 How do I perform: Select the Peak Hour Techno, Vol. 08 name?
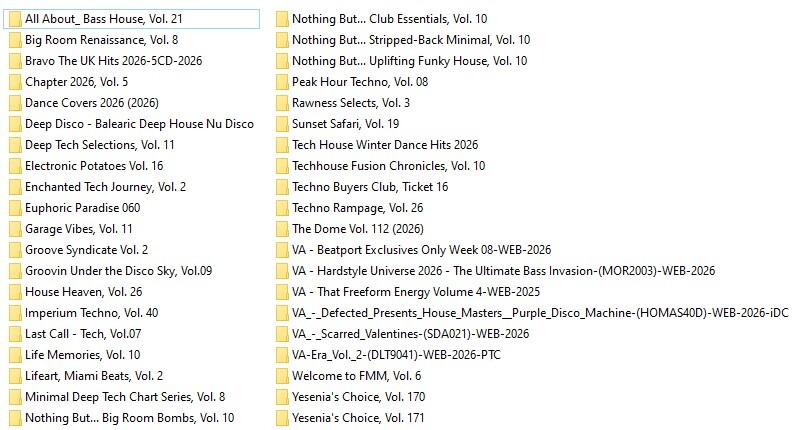[x=360, y=82]
